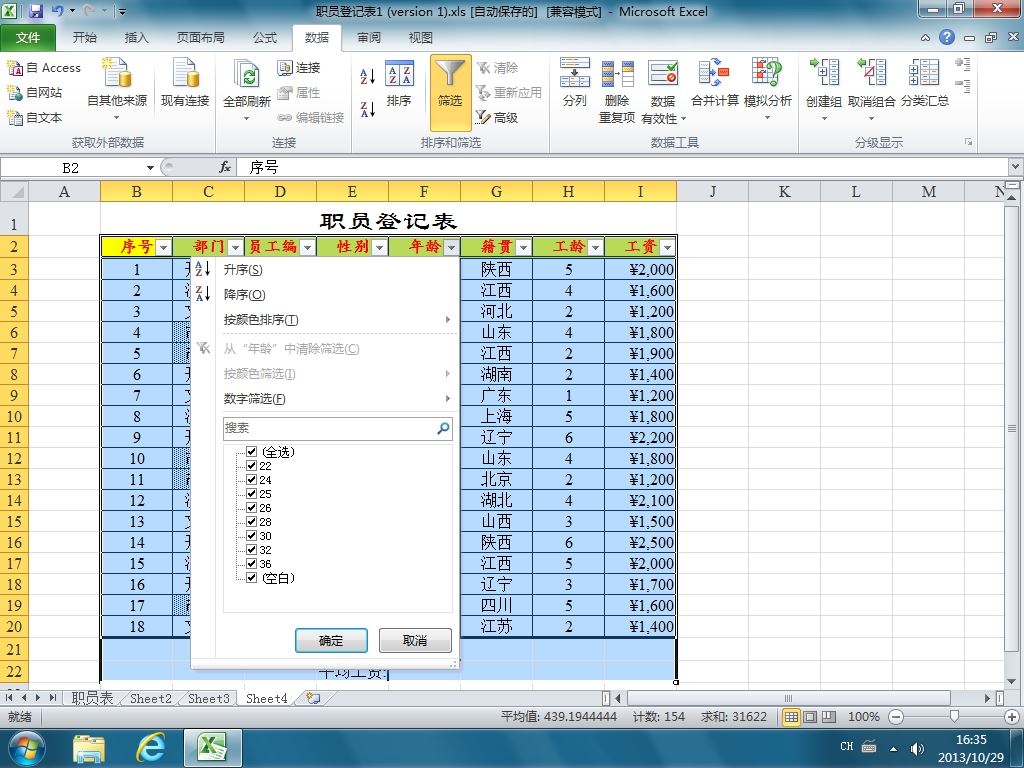Click the zoom slider handle
This screenshot has width=1024, height=768.
(x=954, y=717)
